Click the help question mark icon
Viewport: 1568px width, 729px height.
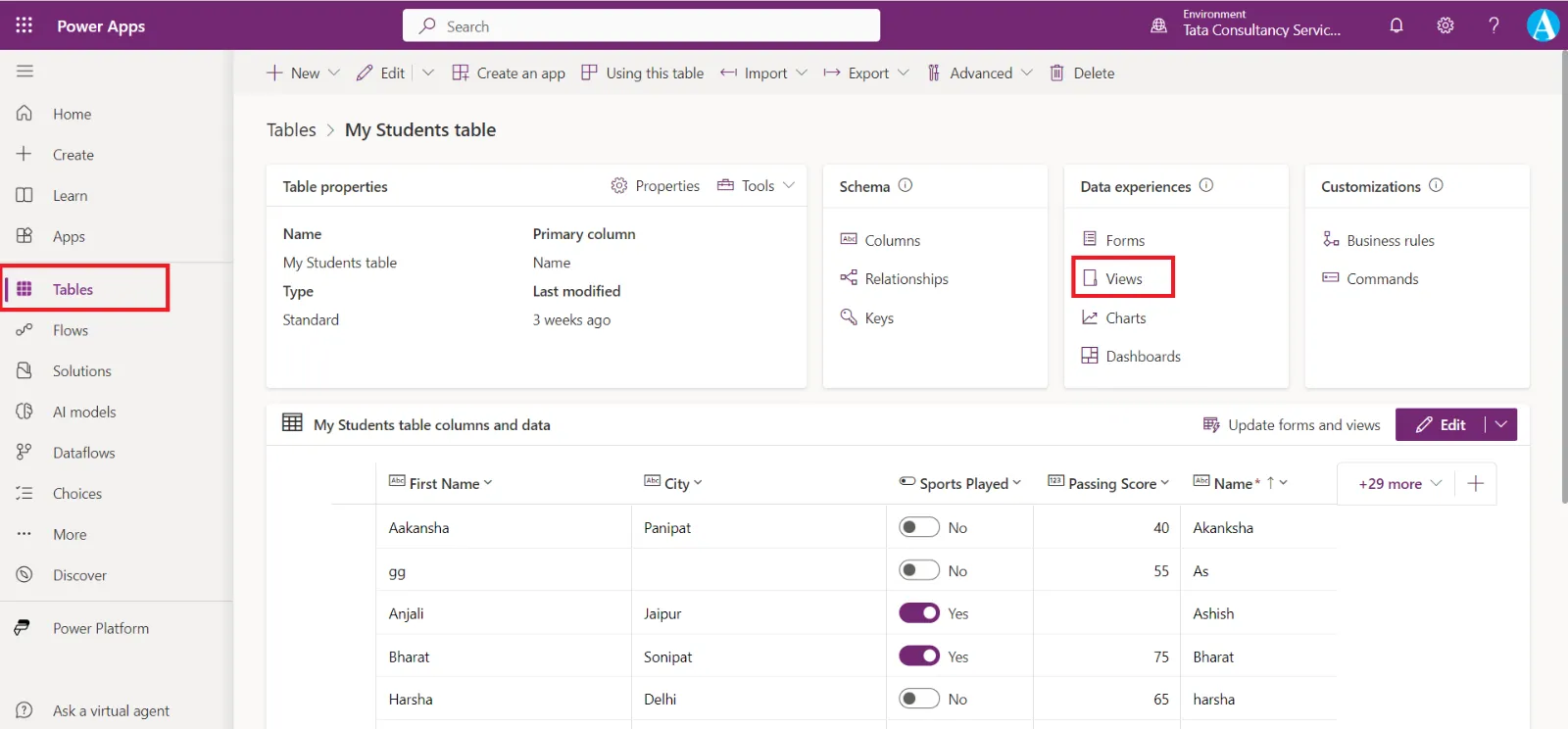(1494, 25)
